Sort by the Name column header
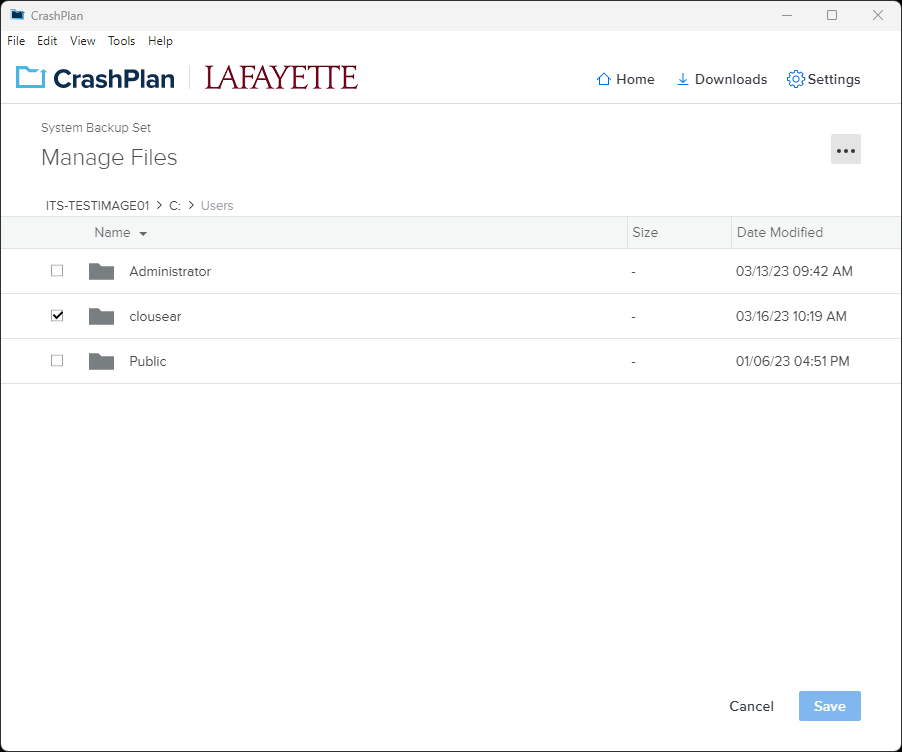The image size is (902, 752). point(112,232)
